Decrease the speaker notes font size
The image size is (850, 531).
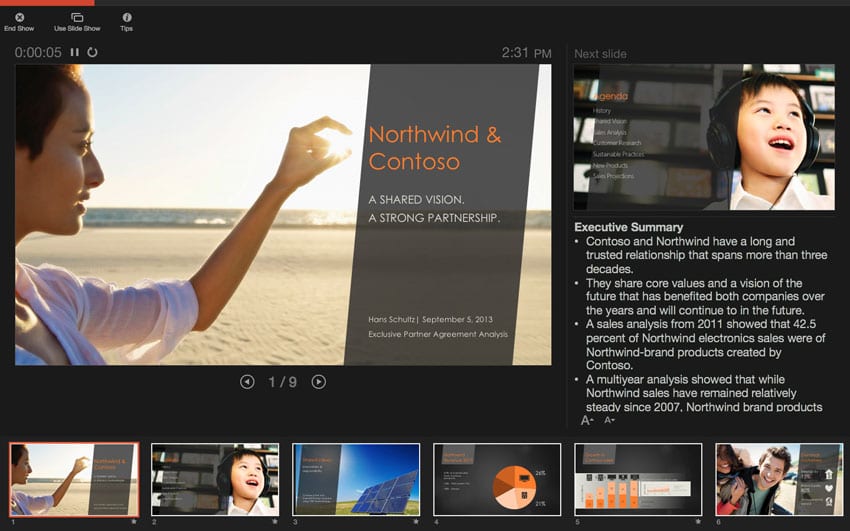coord(609,421)
